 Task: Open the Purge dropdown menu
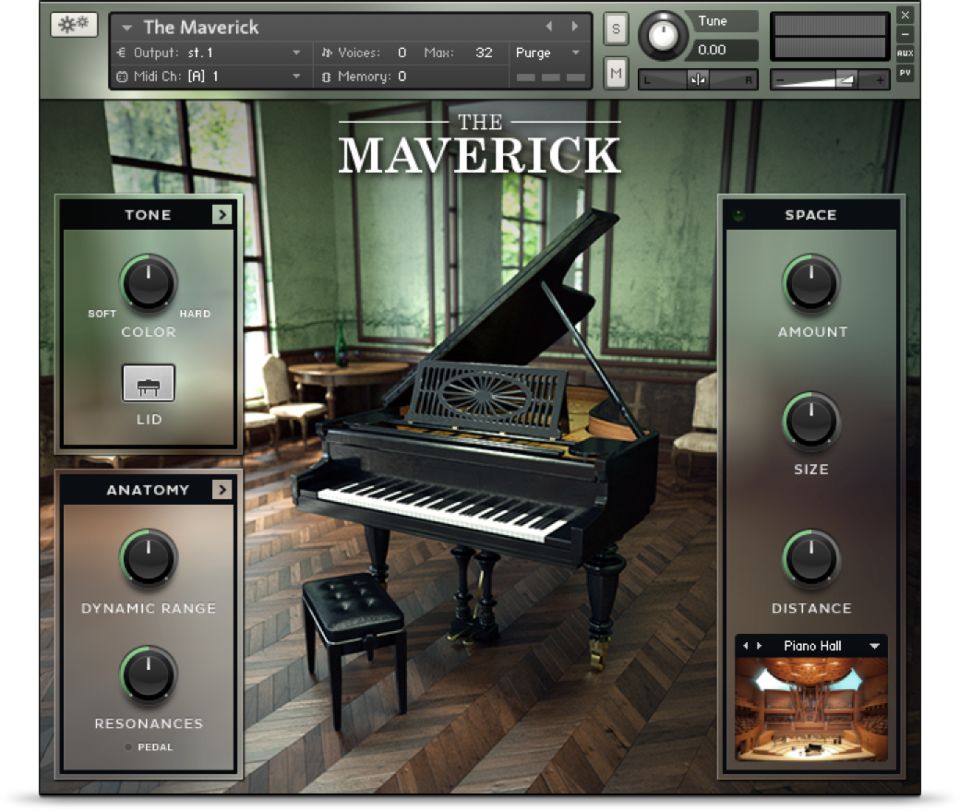pyautogui.click(x=575, y=53)
